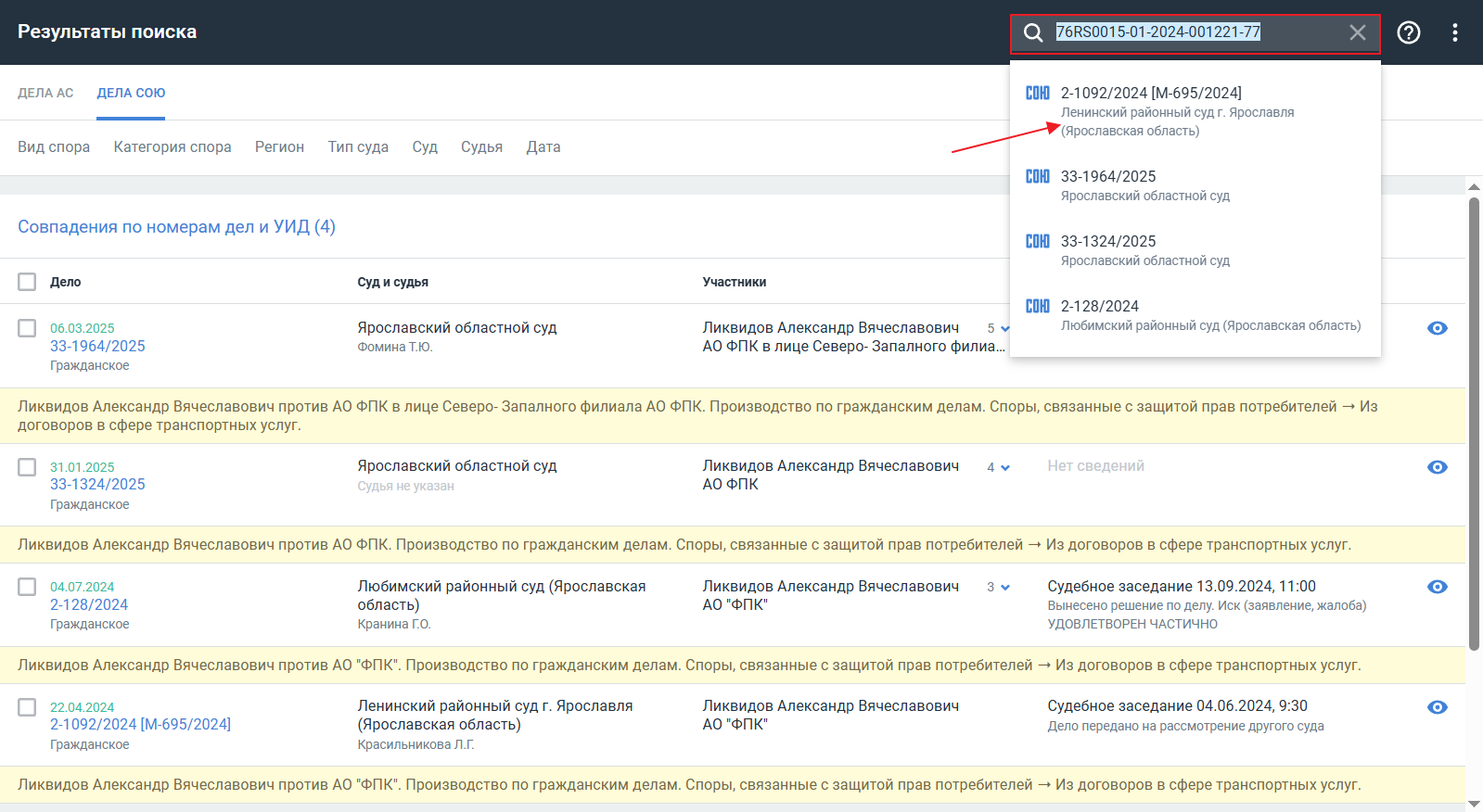Open the three-dot more options menu
The width and height of the screenshot is (1483, 812).
pos(1454,33)
